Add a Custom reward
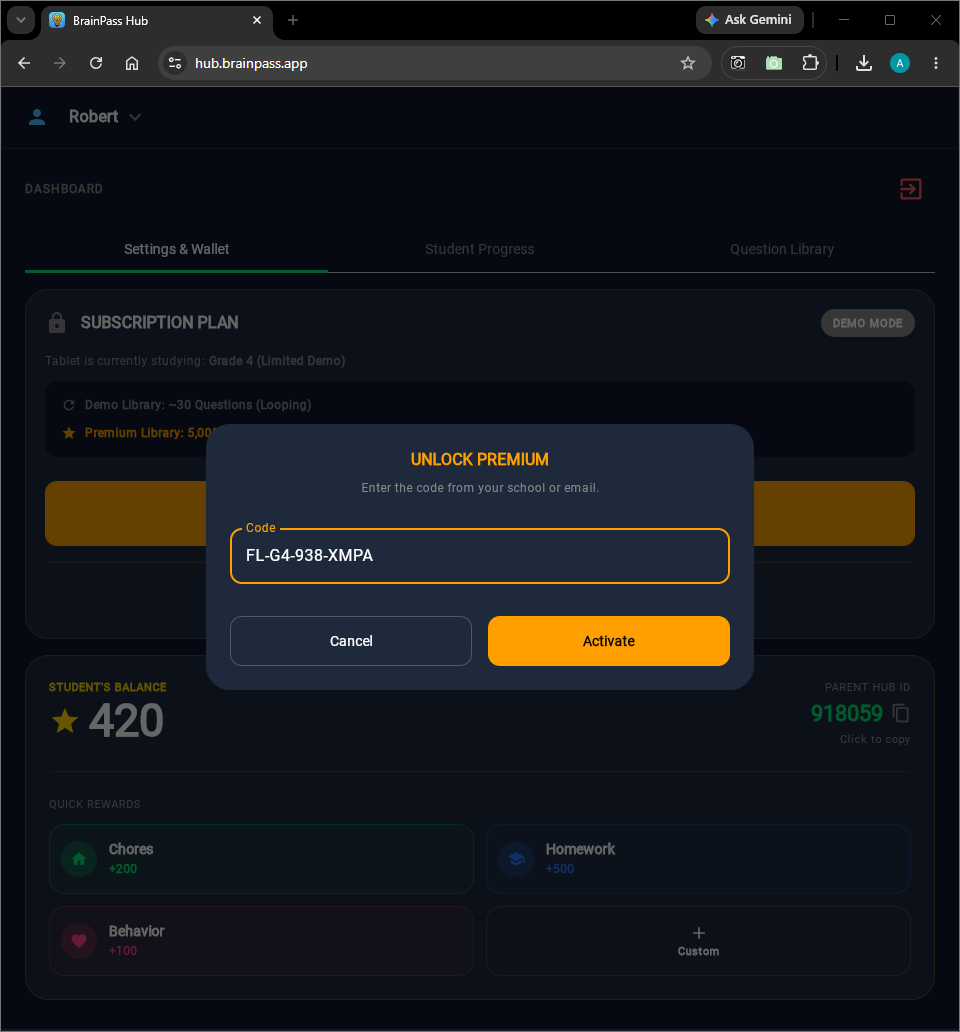Viewport: 960px width, 1032px height. click(x=698, y=941)
